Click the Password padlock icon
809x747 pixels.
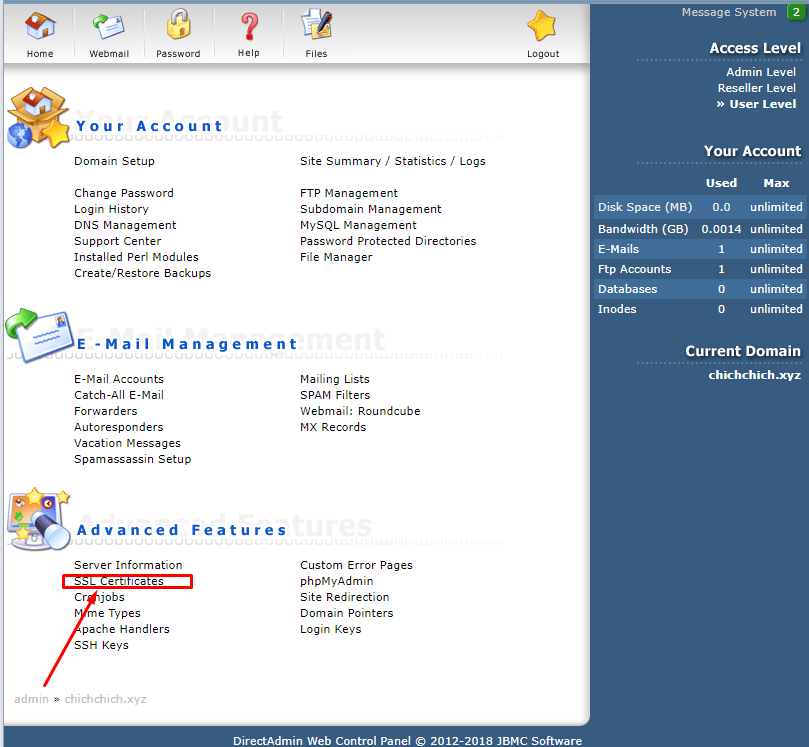coord(178,27)
